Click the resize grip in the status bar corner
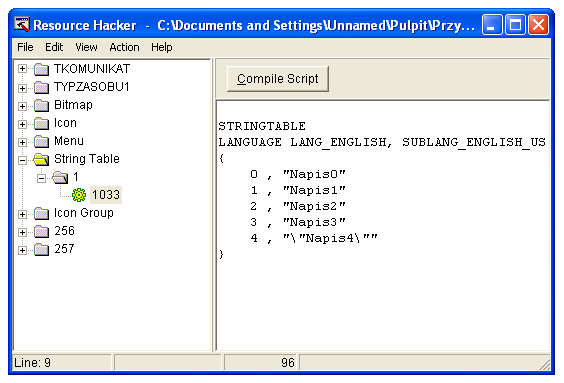Viewport: 564px width, 383px height. coord(544,364)
